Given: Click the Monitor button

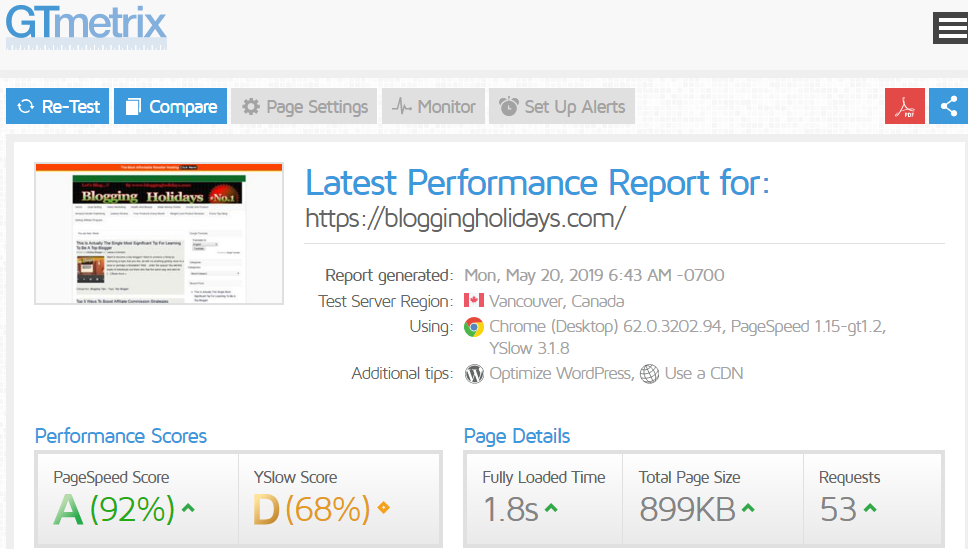Looking at the screenshot, I should (x=435, y=107).
